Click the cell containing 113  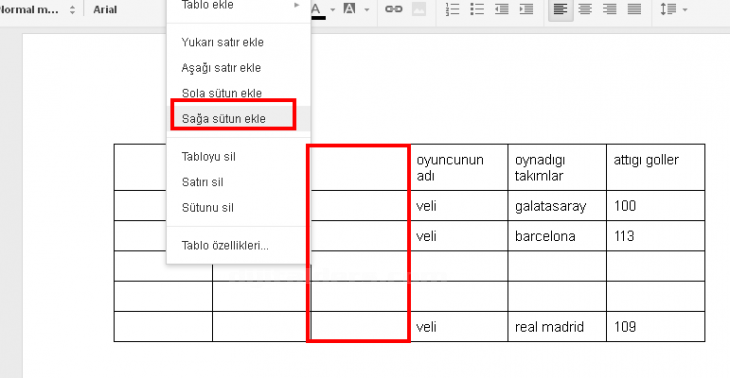click(656, 236)
